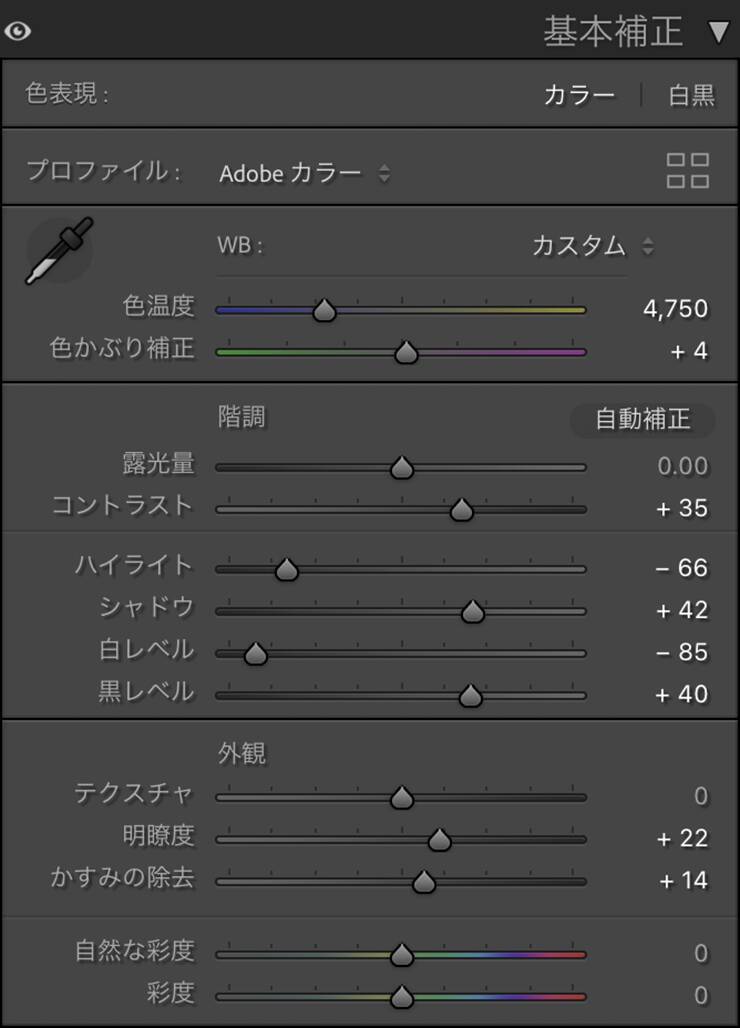The height and width of the screenshot is (1028, 740).
Task: Click the ハイライト slider handle
Action: pyautogui.click(x=287, y=570)
